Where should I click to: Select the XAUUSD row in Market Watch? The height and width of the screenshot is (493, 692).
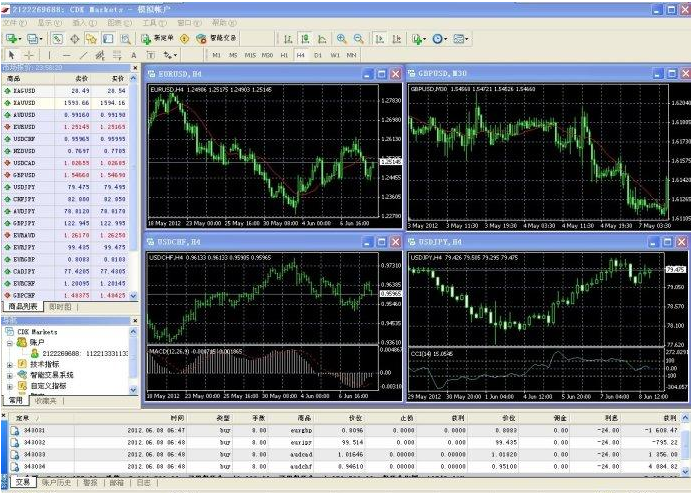pyautogui.click(x=66, y=103)
